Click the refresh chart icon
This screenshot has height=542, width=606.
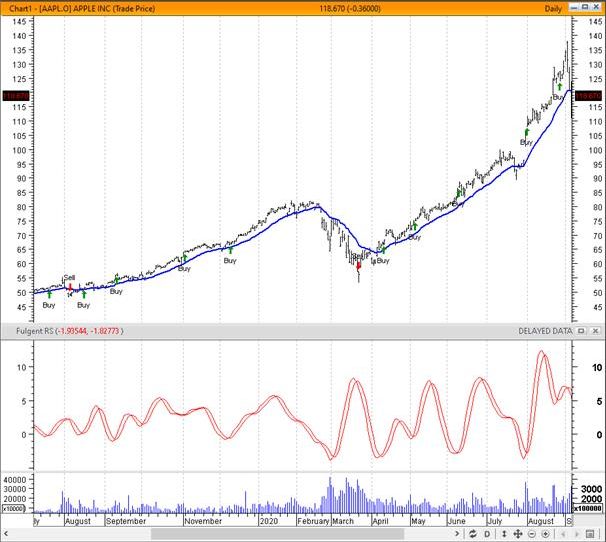[x=473, y=534]
